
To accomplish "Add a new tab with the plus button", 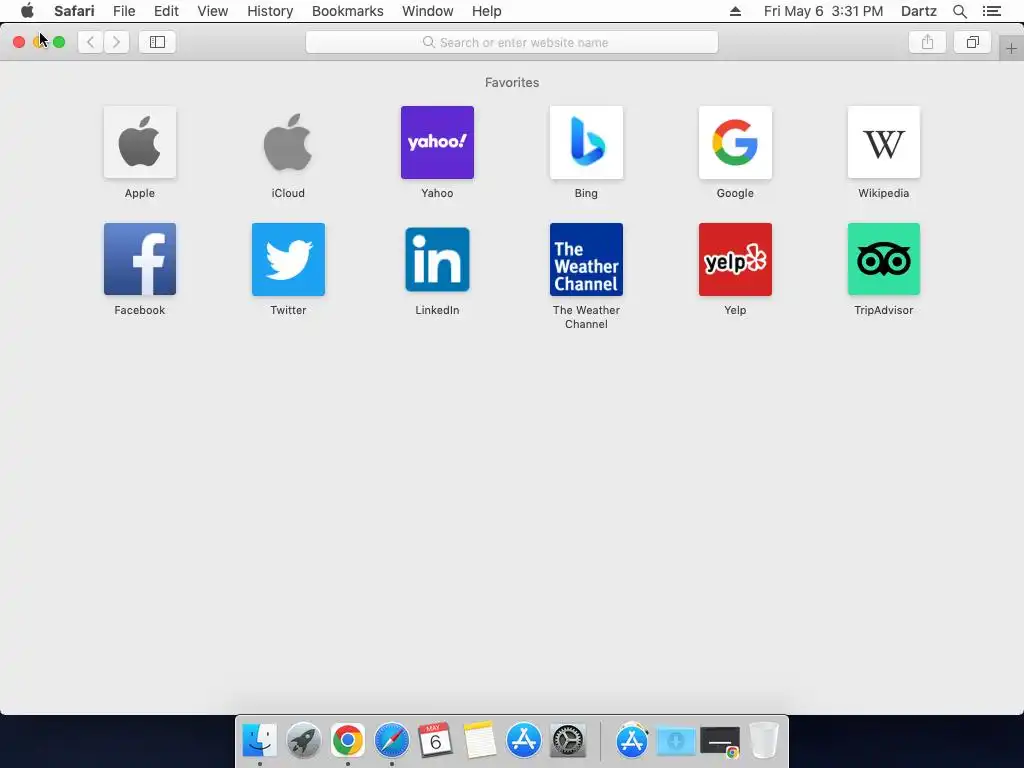I will click(1011, 48).
